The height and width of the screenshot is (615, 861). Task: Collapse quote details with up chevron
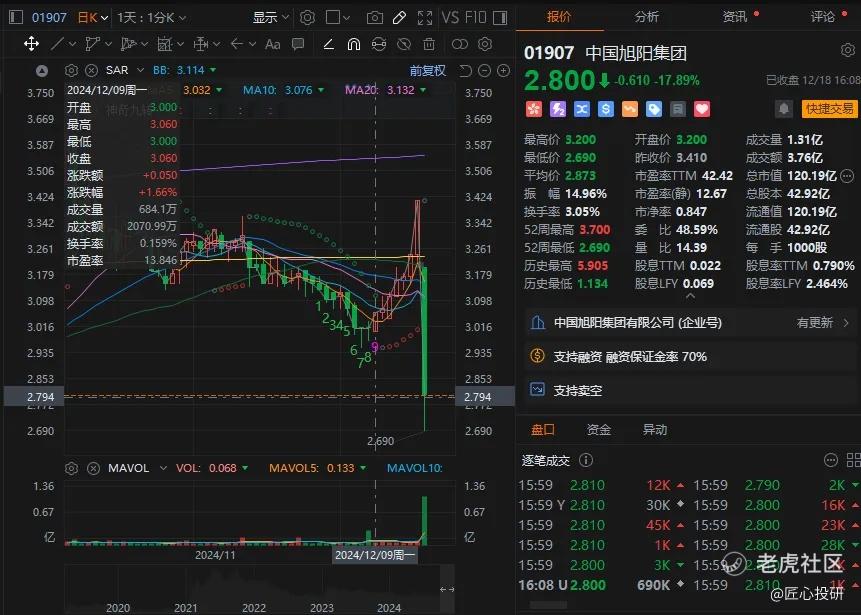[x=691, y=297]
